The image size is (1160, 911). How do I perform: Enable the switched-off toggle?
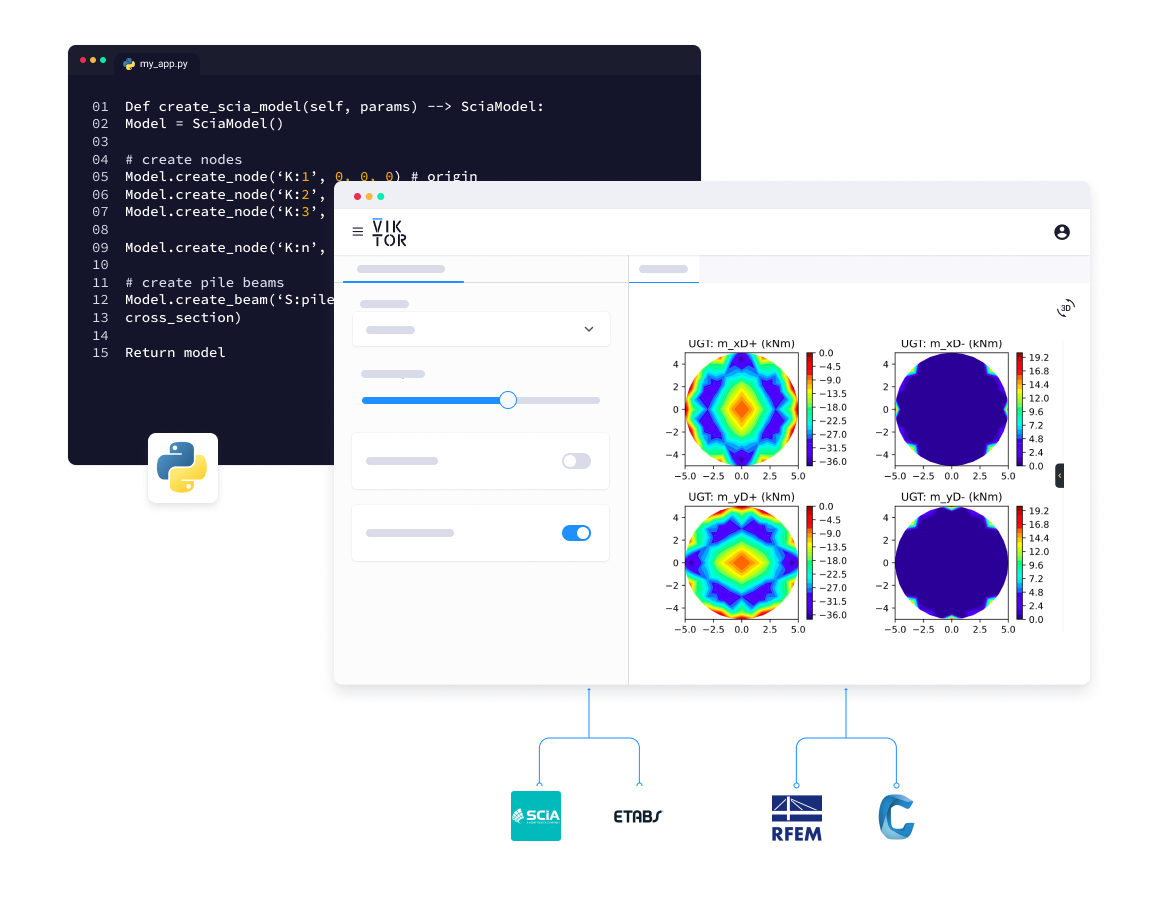576,461
